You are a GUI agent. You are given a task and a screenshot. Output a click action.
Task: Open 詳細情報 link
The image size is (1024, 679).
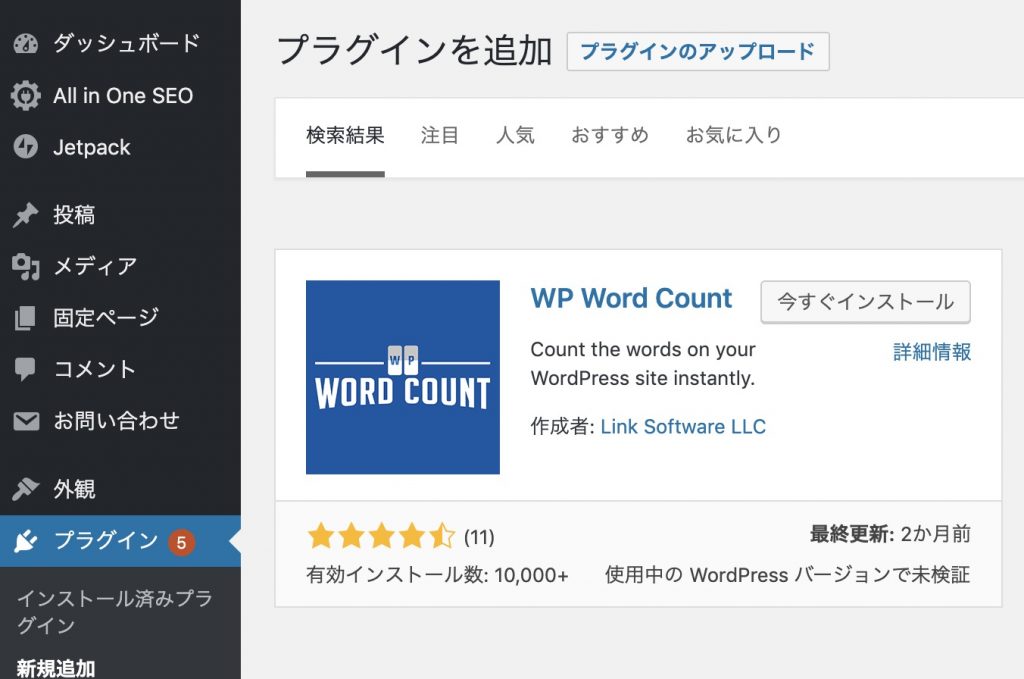point(932,352)
